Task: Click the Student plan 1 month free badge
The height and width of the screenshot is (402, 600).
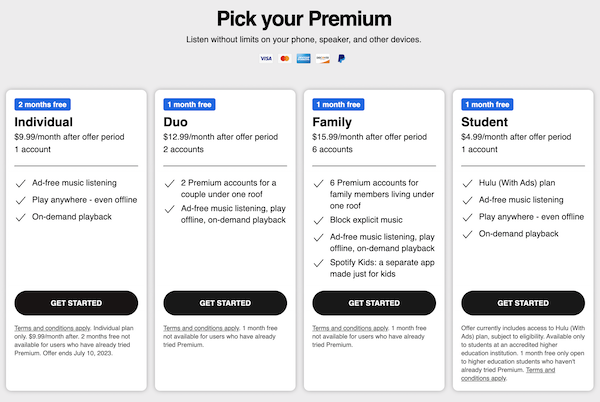Action: 489,103
